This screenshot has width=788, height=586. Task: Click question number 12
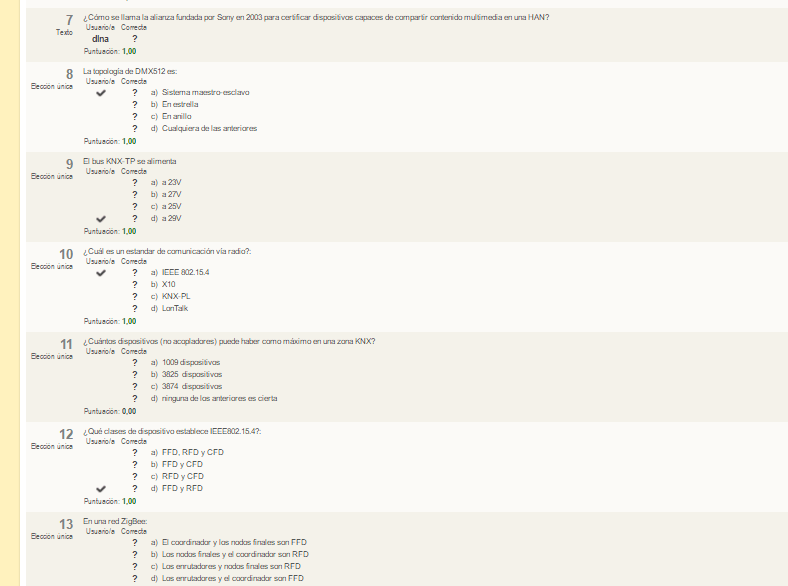click(66, 434)
